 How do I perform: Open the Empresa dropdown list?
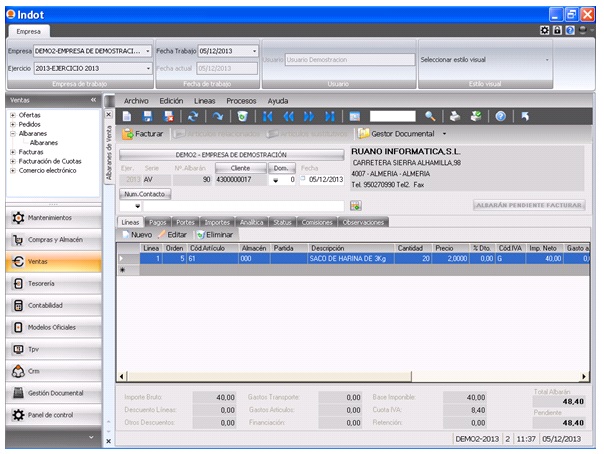click(x=148, y=50)
